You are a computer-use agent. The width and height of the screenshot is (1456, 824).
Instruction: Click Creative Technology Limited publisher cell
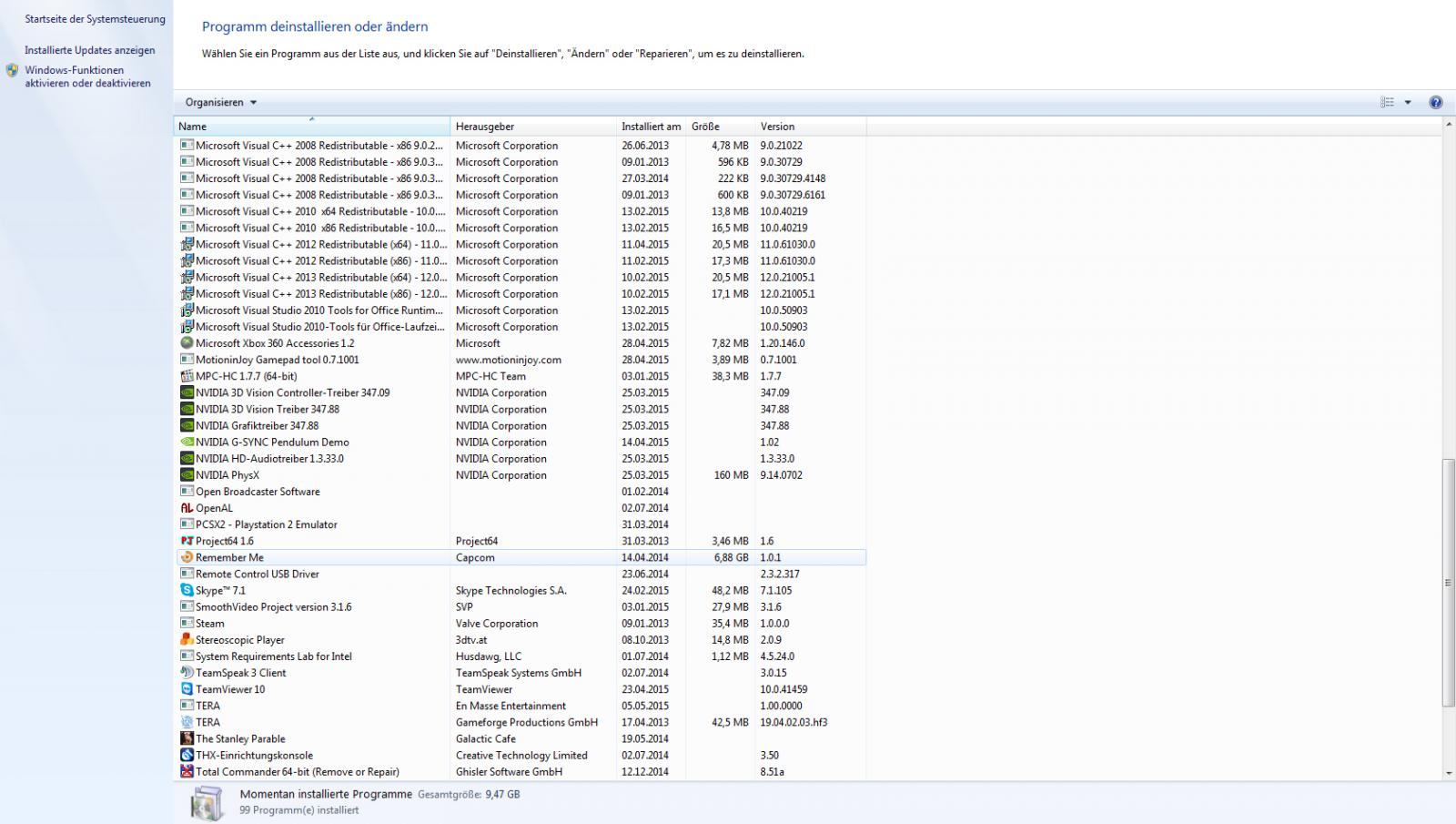tap(521, 756)
